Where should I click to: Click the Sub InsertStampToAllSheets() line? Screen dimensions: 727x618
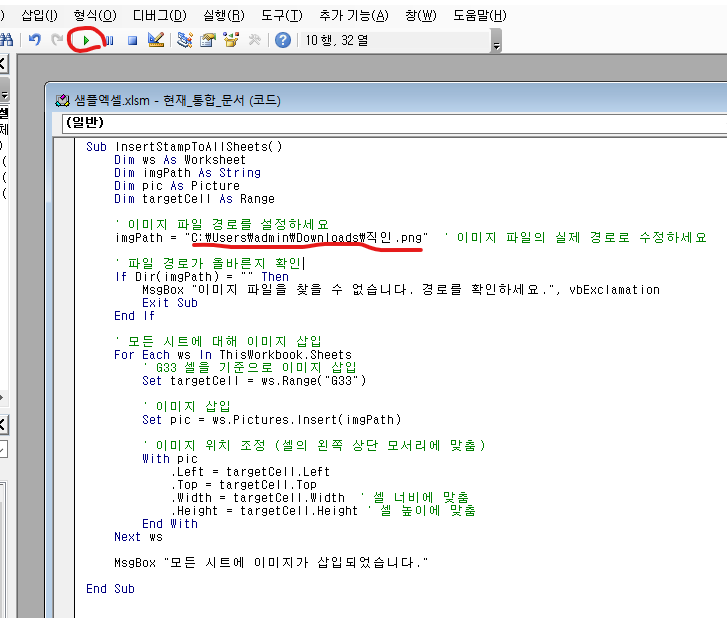point(184,147)
